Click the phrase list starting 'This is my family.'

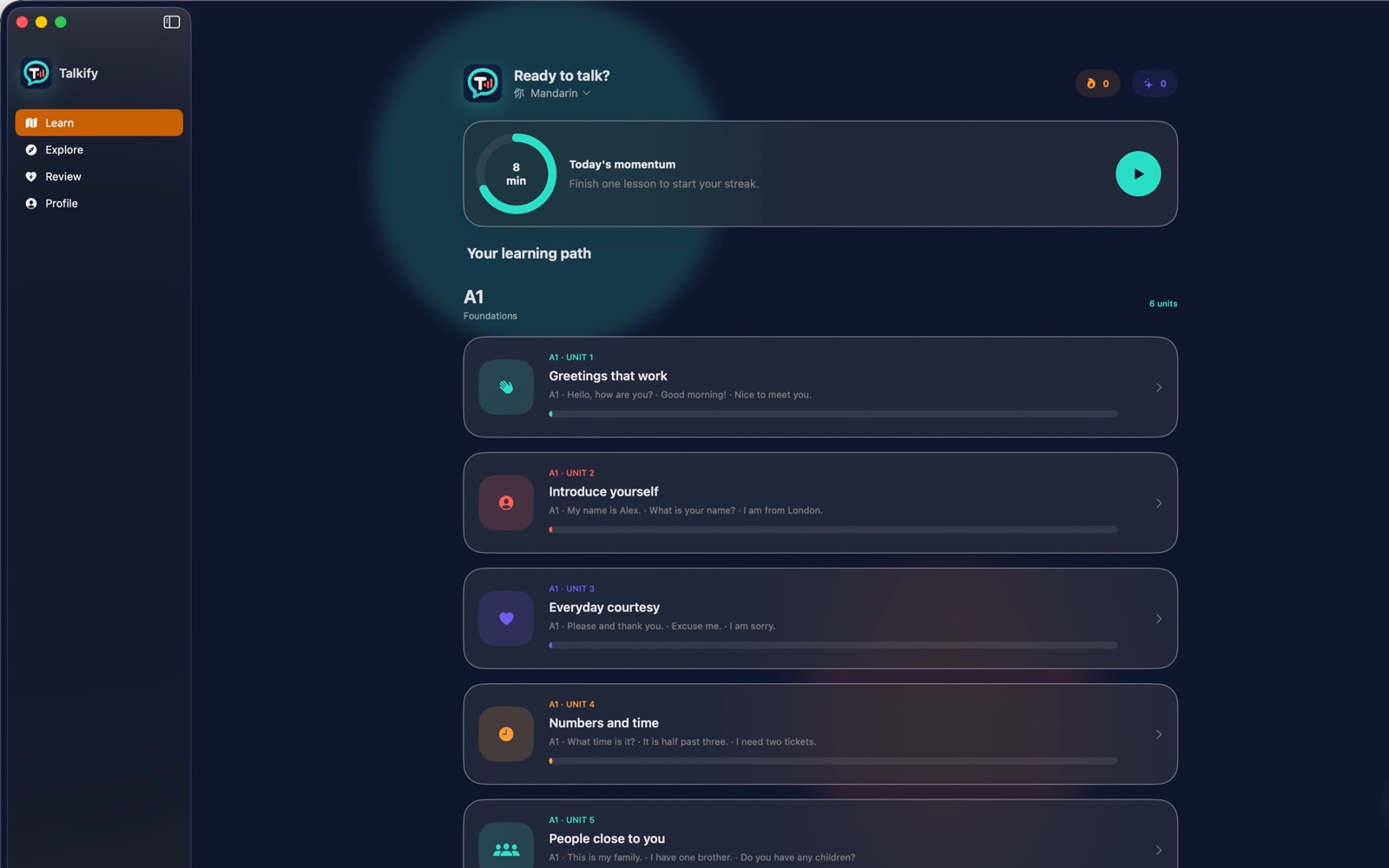click(x=701, y=858)
